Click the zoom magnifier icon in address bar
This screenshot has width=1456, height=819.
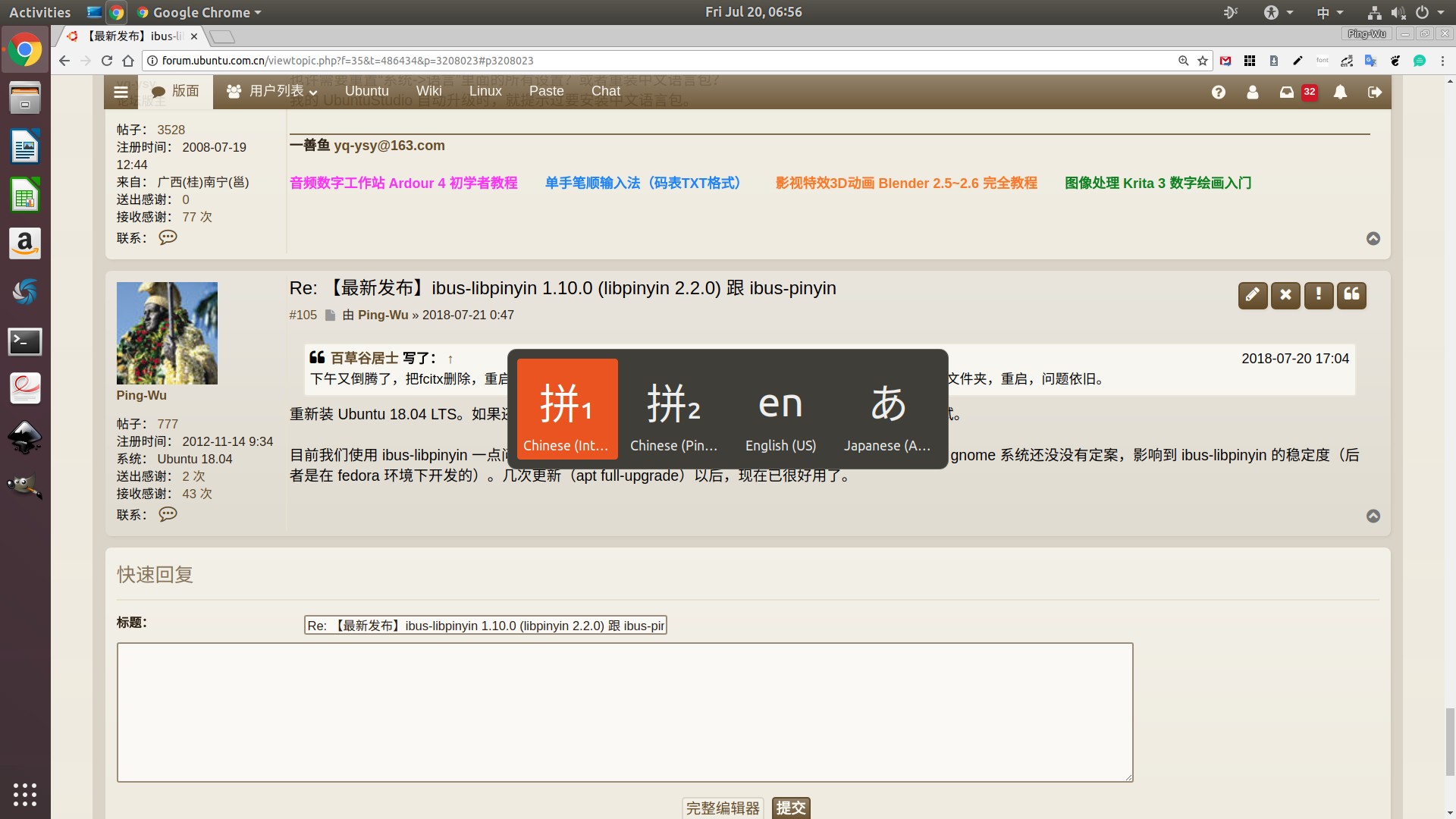1183,61
